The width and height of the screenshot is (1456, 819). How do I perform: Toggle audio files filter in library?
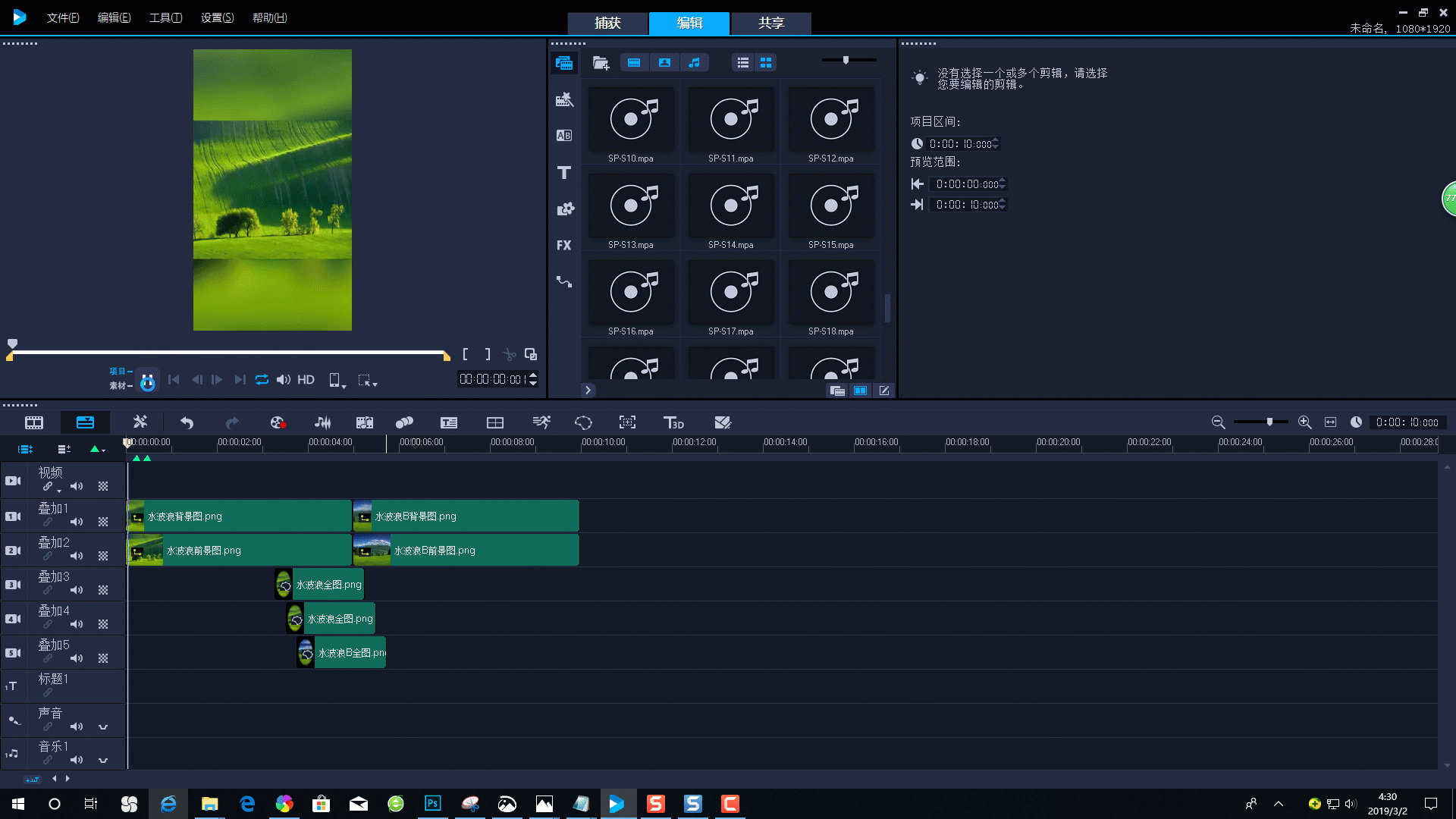pyautogui.click(x=694, y=62)
